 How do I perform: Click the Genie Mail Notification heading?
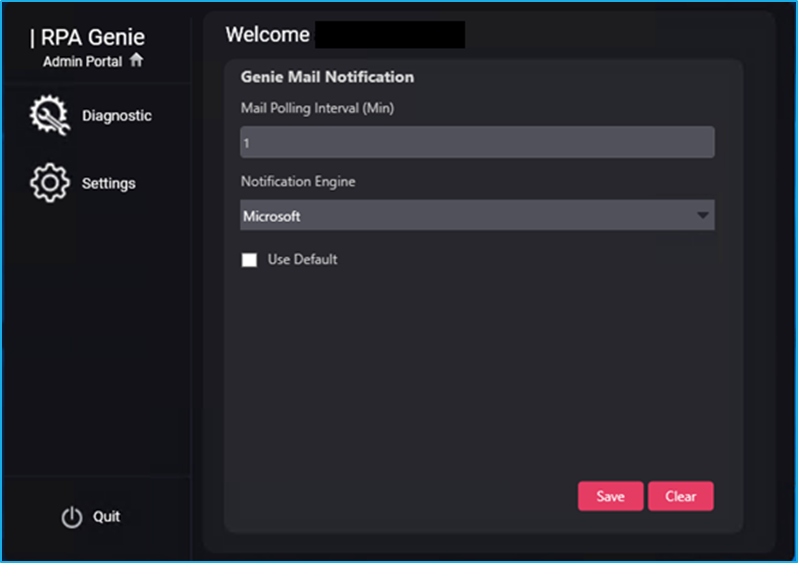(327, 77)
